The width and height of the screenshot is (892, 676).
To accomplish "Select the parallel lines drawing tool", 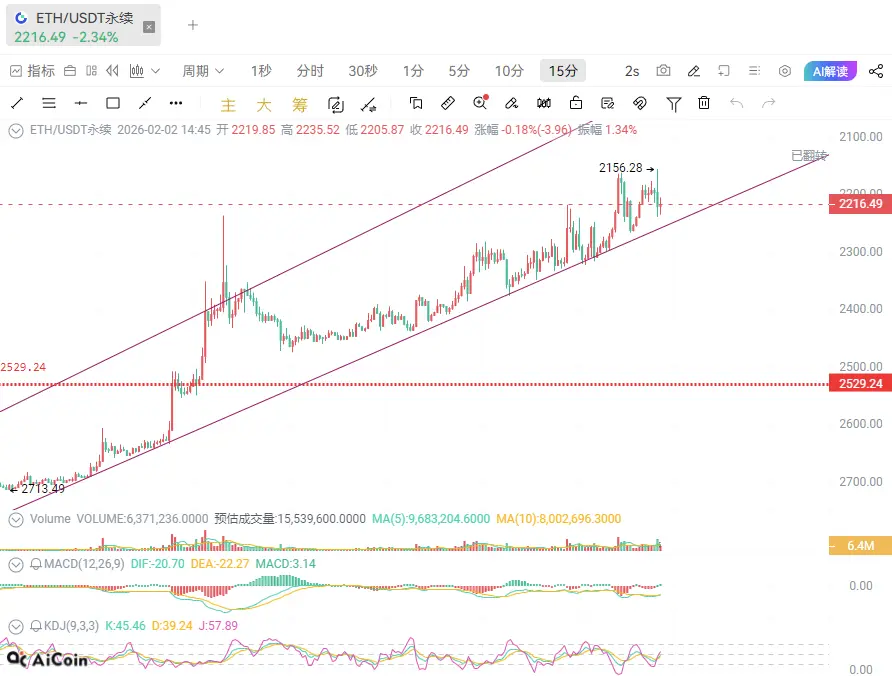I will click(x=49, y=103).
